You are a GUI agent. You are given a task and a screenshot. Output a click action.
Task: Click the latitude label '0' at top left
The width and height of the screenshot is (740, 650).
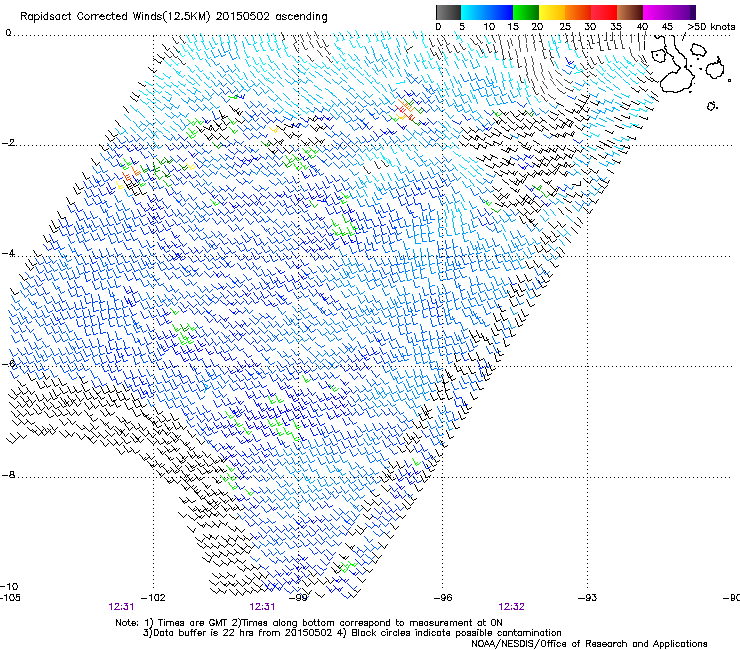tap(8, 33)
